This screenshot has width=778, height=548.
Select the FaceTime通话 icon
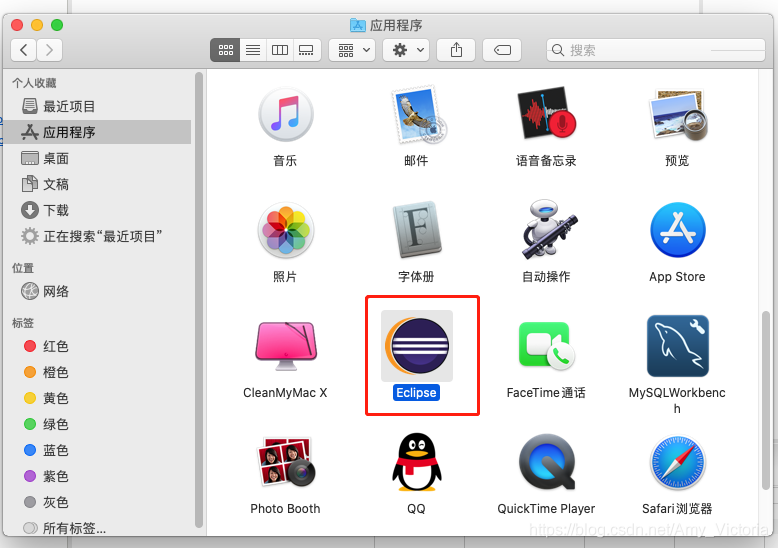coord(546,346)
